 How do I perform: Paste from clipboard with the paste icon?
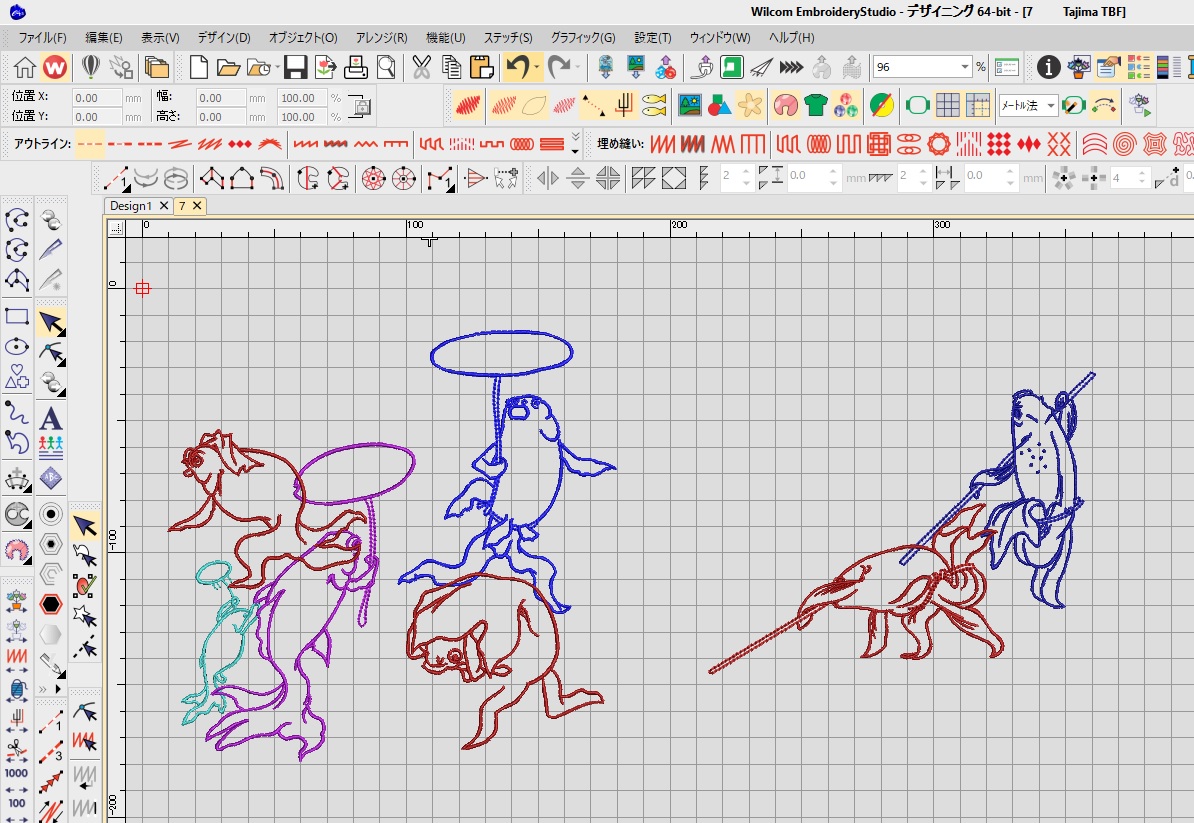pos(481,68)
